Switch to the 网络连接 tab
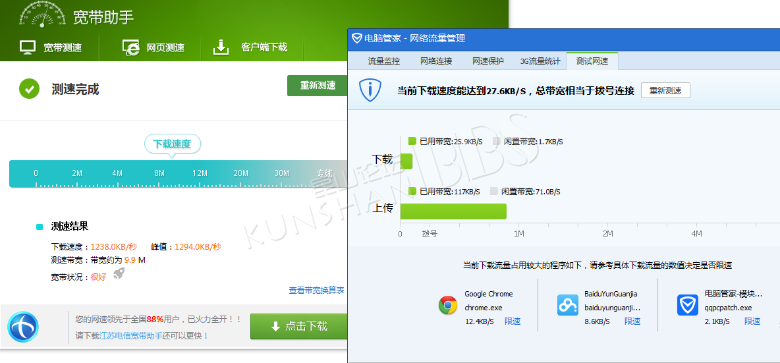 pyautogui.click(x=436, y=61)
